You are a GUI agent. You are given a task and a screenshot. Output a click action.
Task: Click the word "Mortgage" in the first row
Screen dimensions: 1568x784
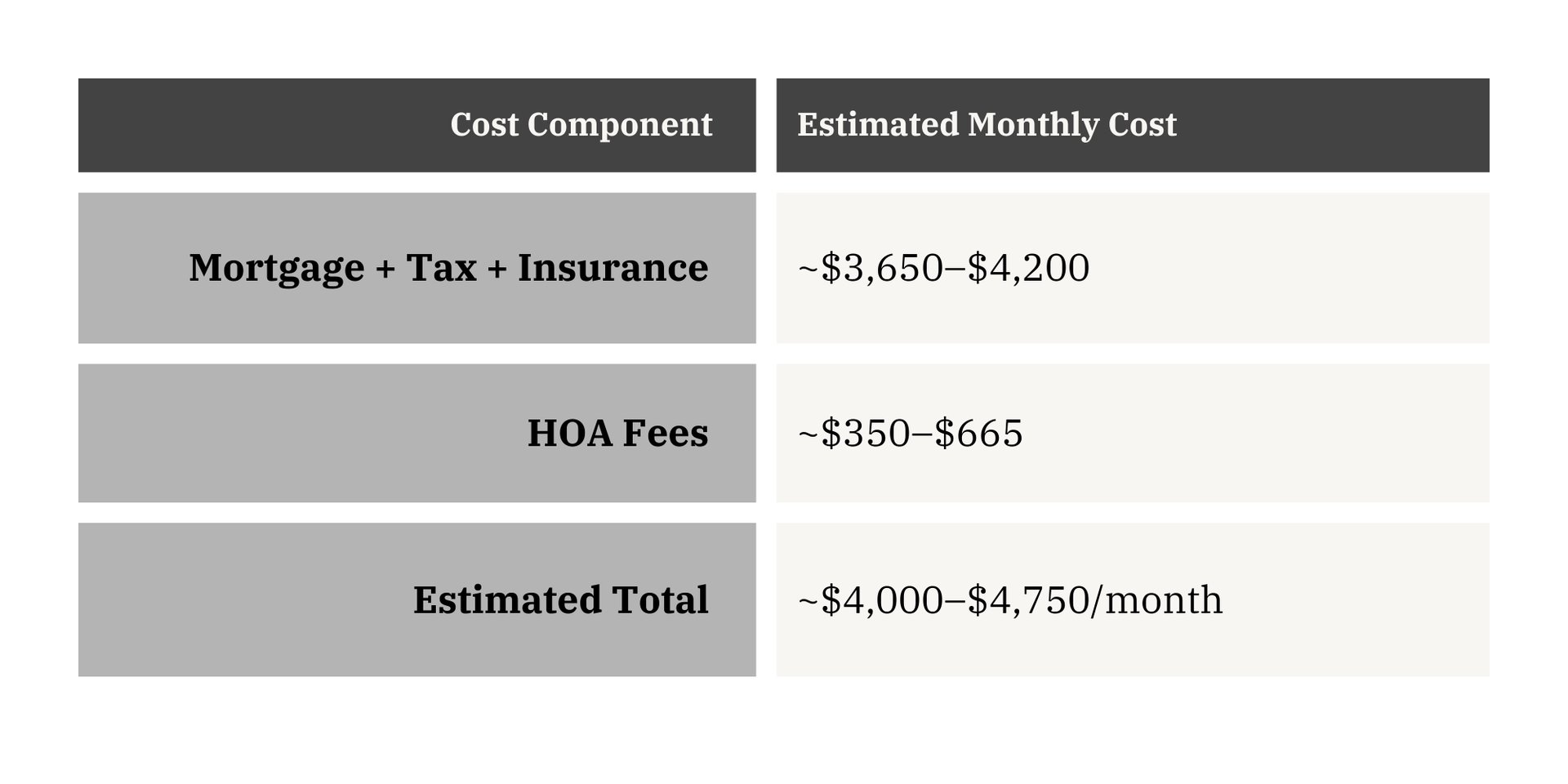[276, 268]
